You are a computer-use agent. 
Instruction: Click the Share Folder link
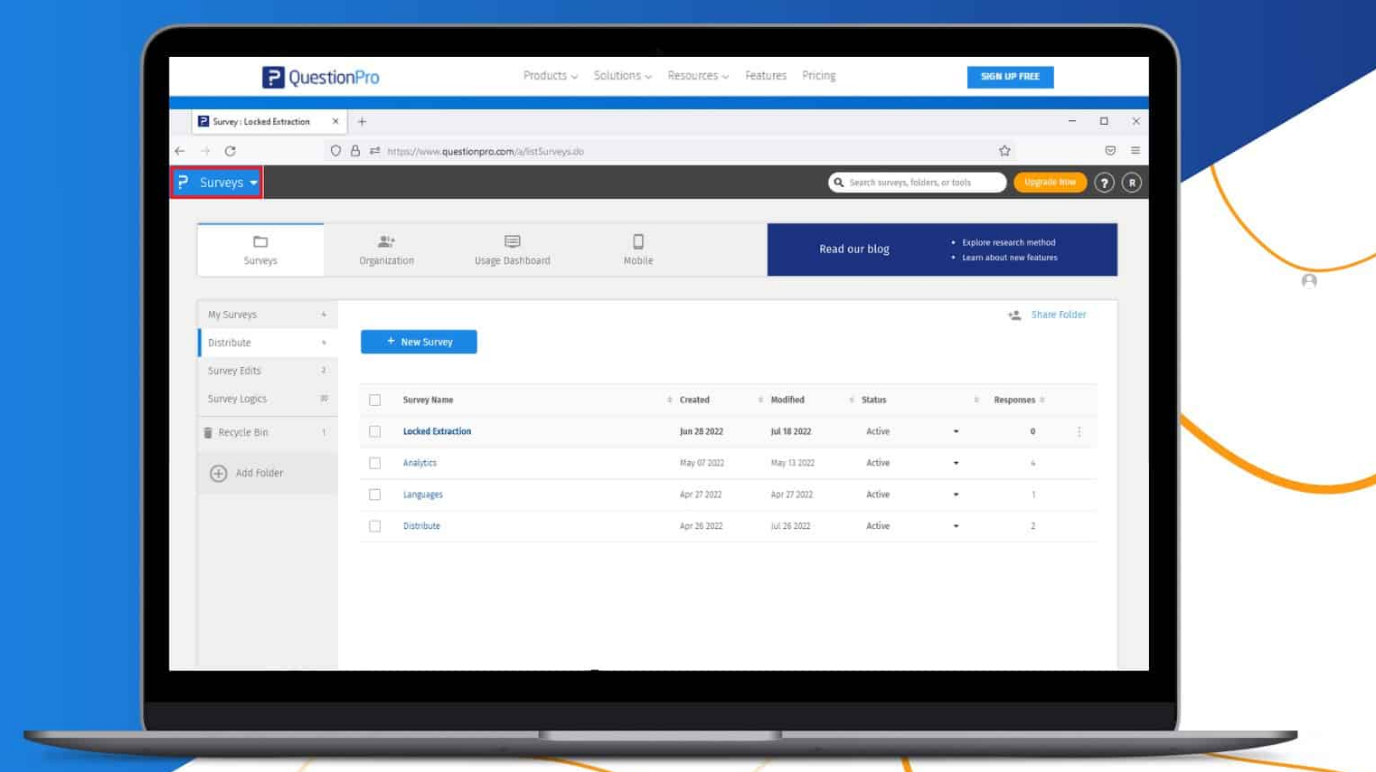1058,315
